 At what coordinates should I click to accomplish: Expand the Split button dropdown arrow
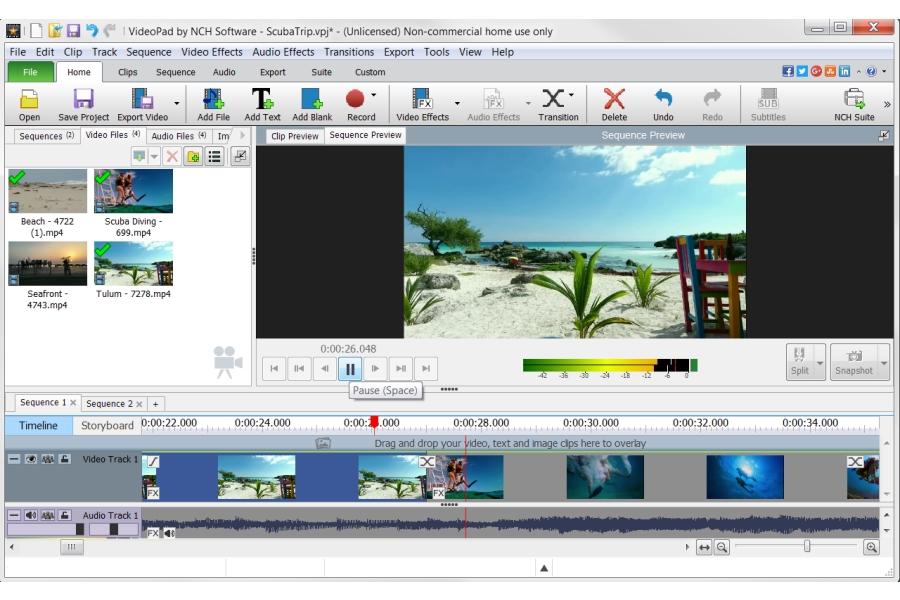(x=820, y=362)
